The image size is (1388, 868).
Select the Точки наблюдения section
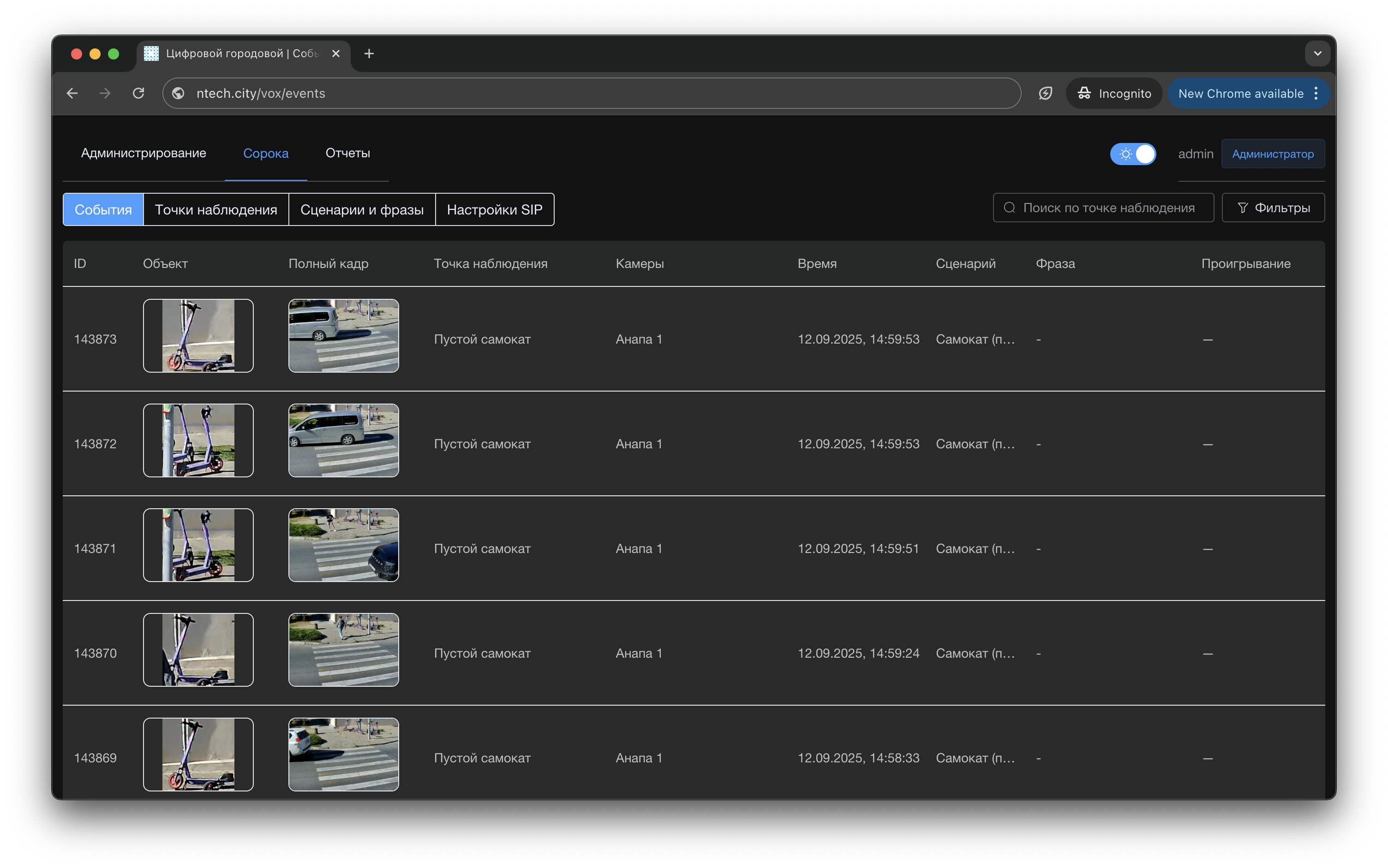(216, 209)
